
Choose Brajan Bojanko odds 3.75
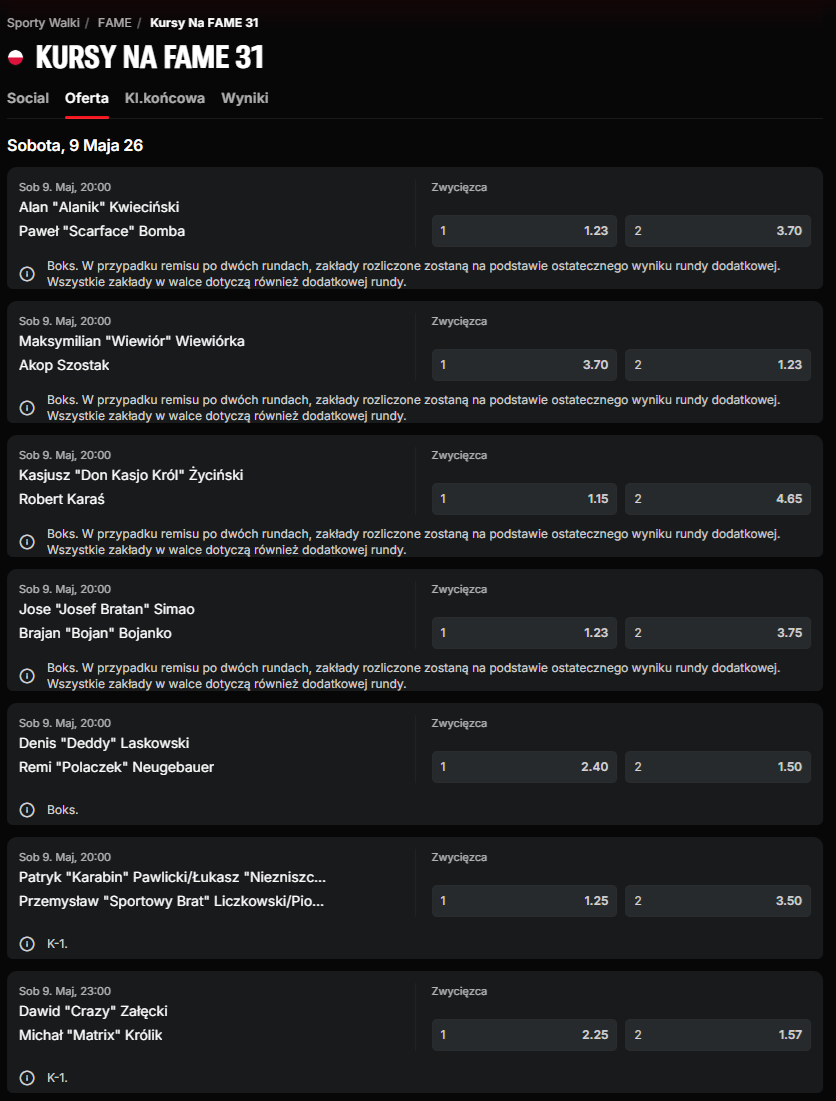coord(718,633)
